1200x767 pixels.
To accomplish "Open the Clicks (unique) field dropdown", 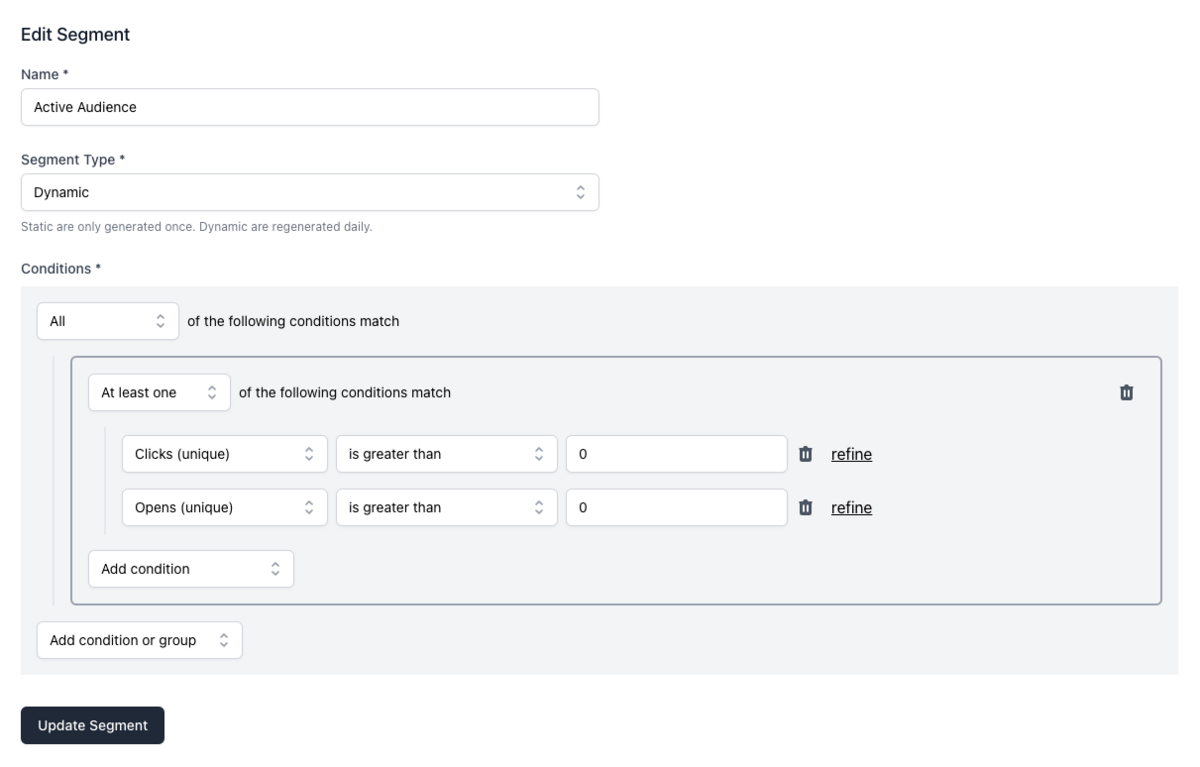I will tap(224, 454).
